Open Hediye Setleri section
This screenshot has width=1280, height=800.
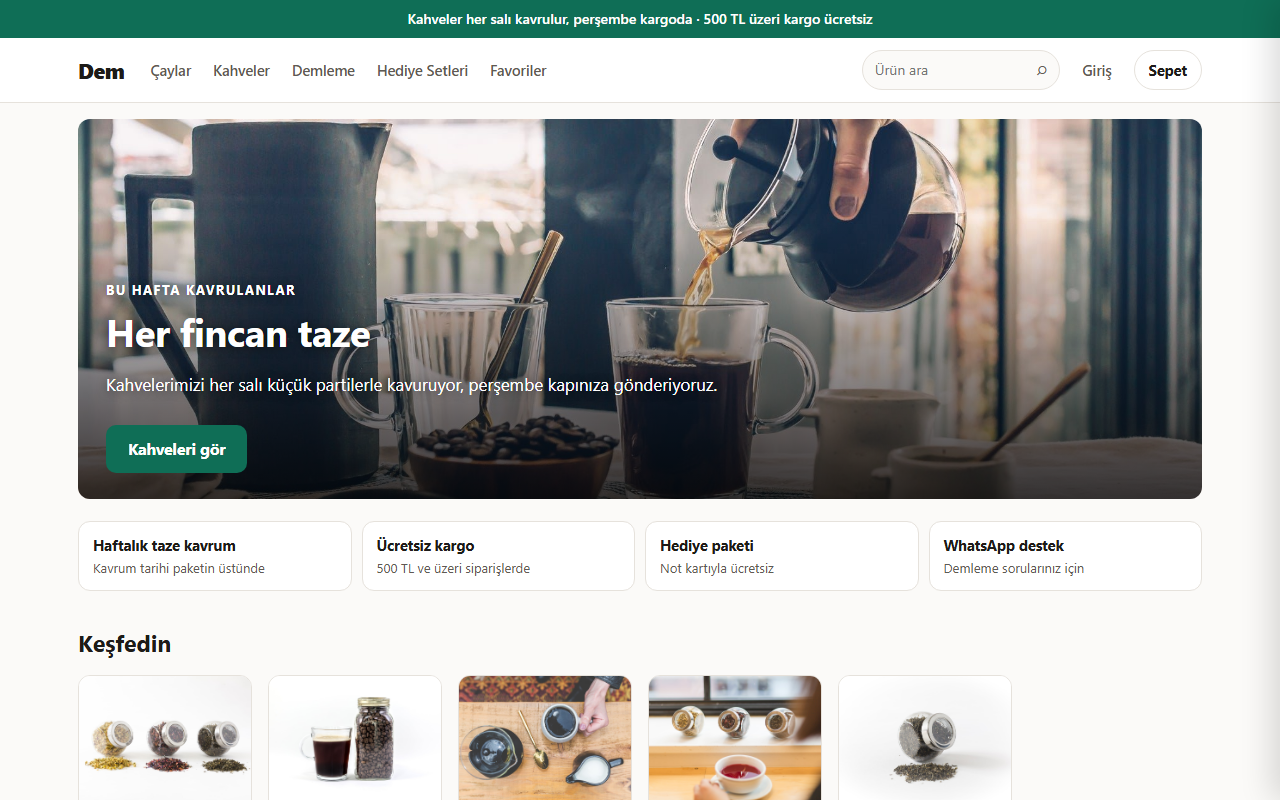(422, 71)
